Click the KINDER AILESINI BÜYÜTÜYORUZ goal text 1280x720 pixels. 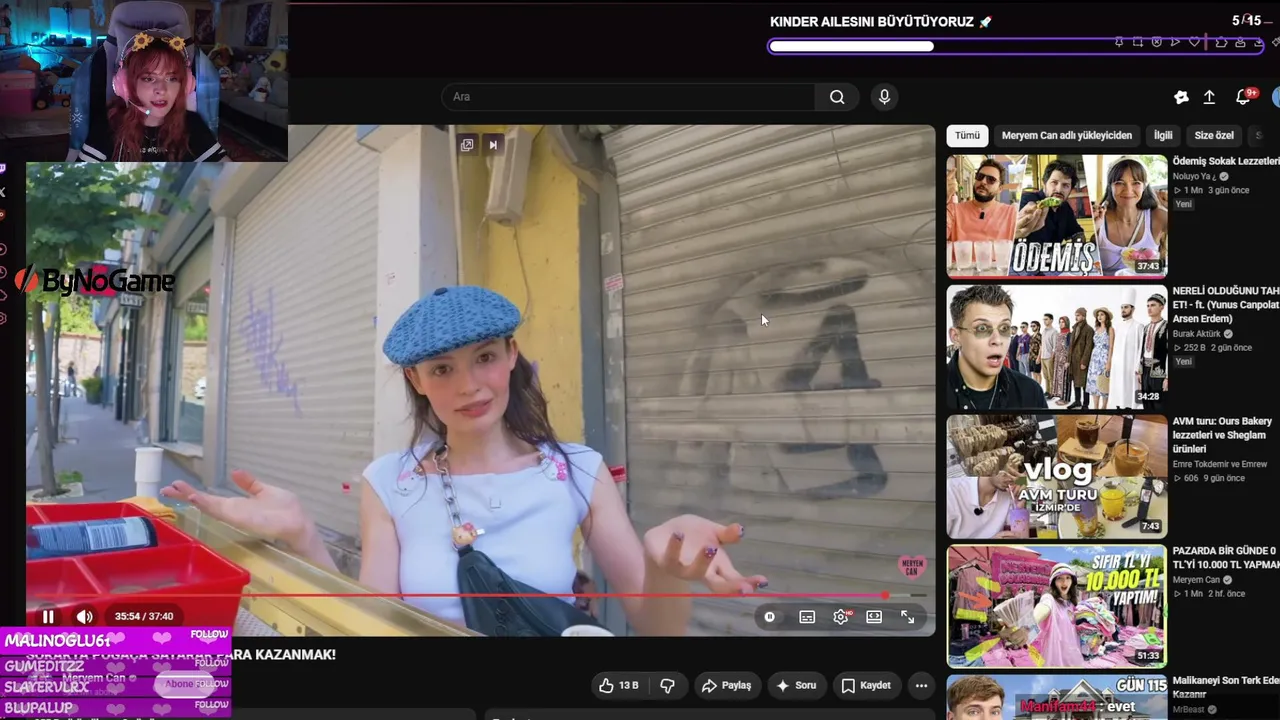874,22
